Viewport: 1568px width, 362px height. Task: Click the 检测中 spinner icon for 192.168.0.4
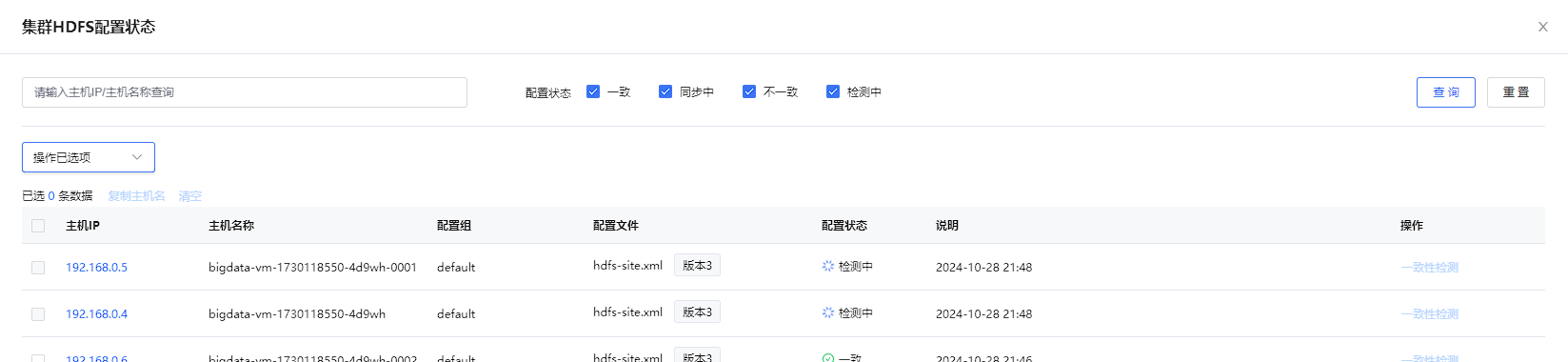pos(828,313)
